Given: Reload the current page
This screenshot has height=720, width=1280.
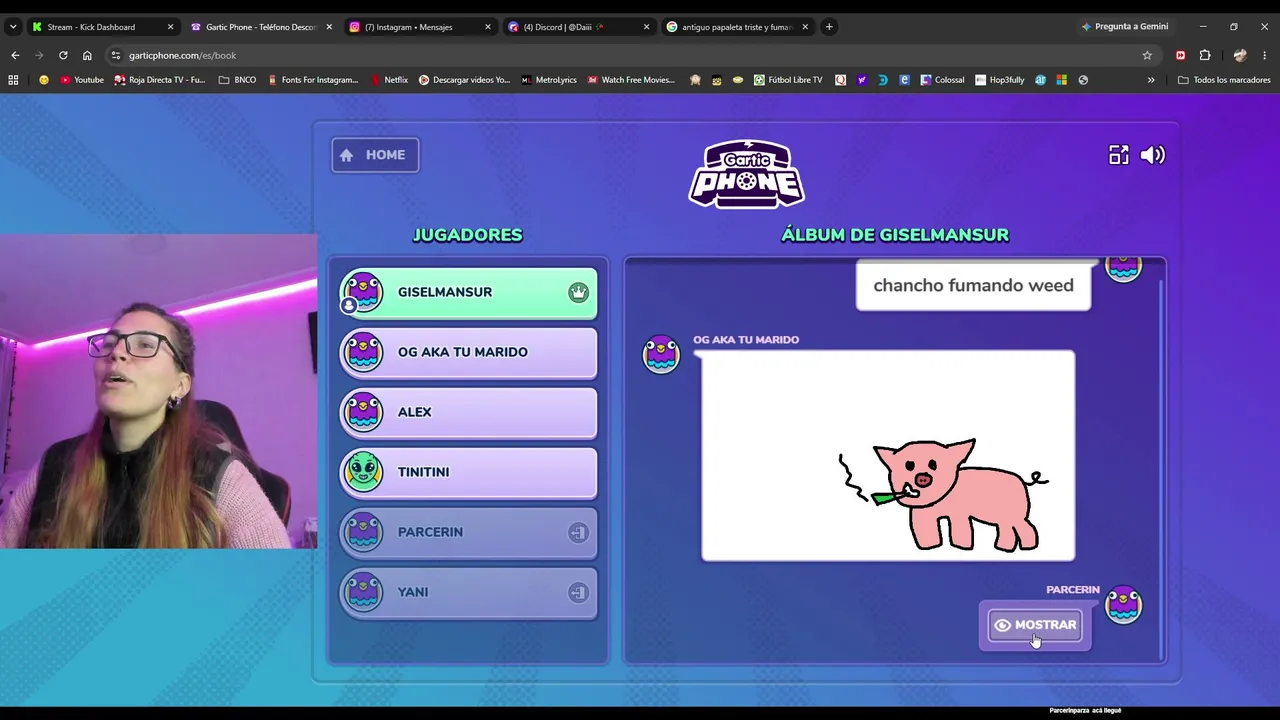Looking at the screenshot, I should pos(63,55).
